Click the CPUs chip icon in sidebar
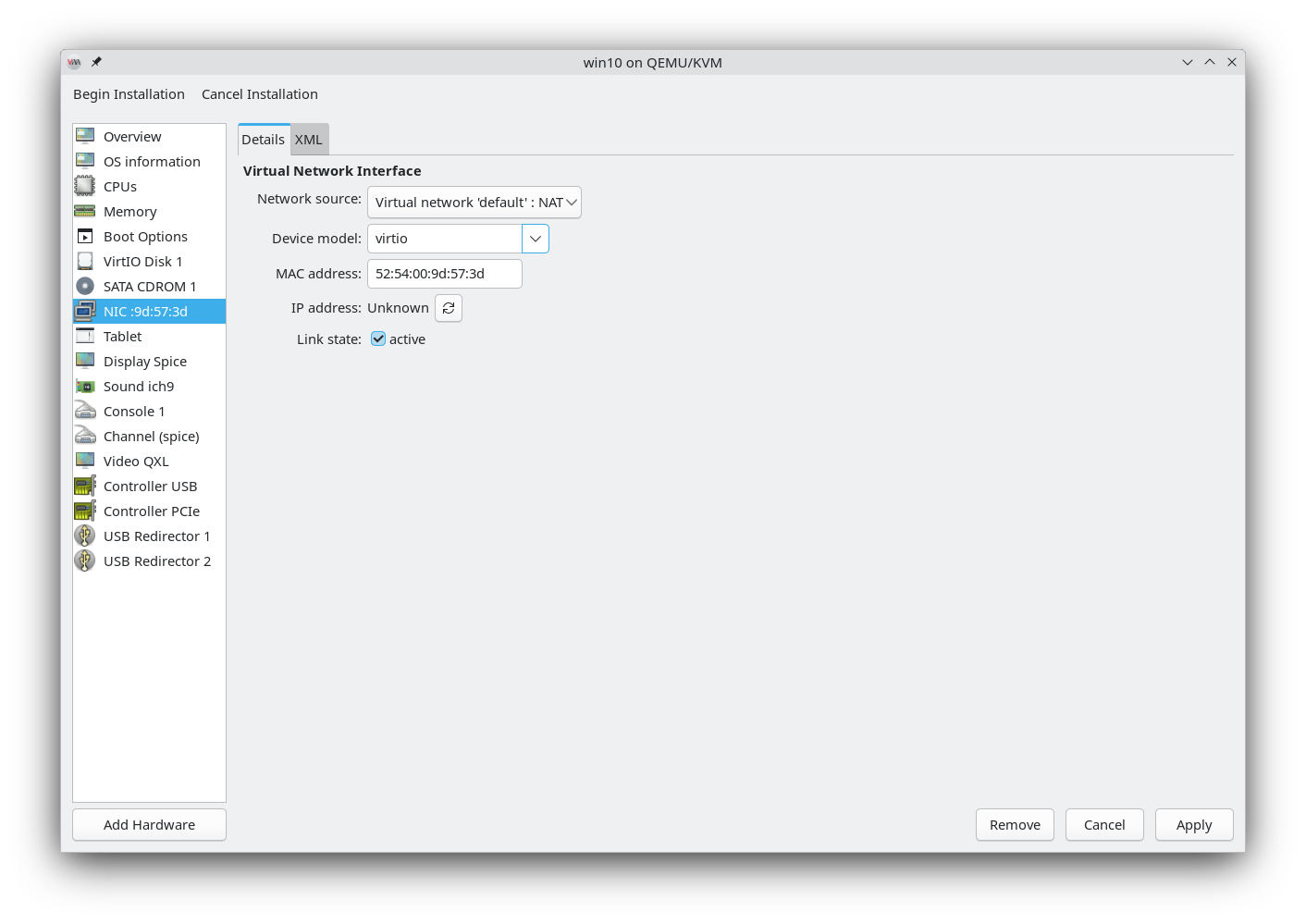 click(85, 187)
